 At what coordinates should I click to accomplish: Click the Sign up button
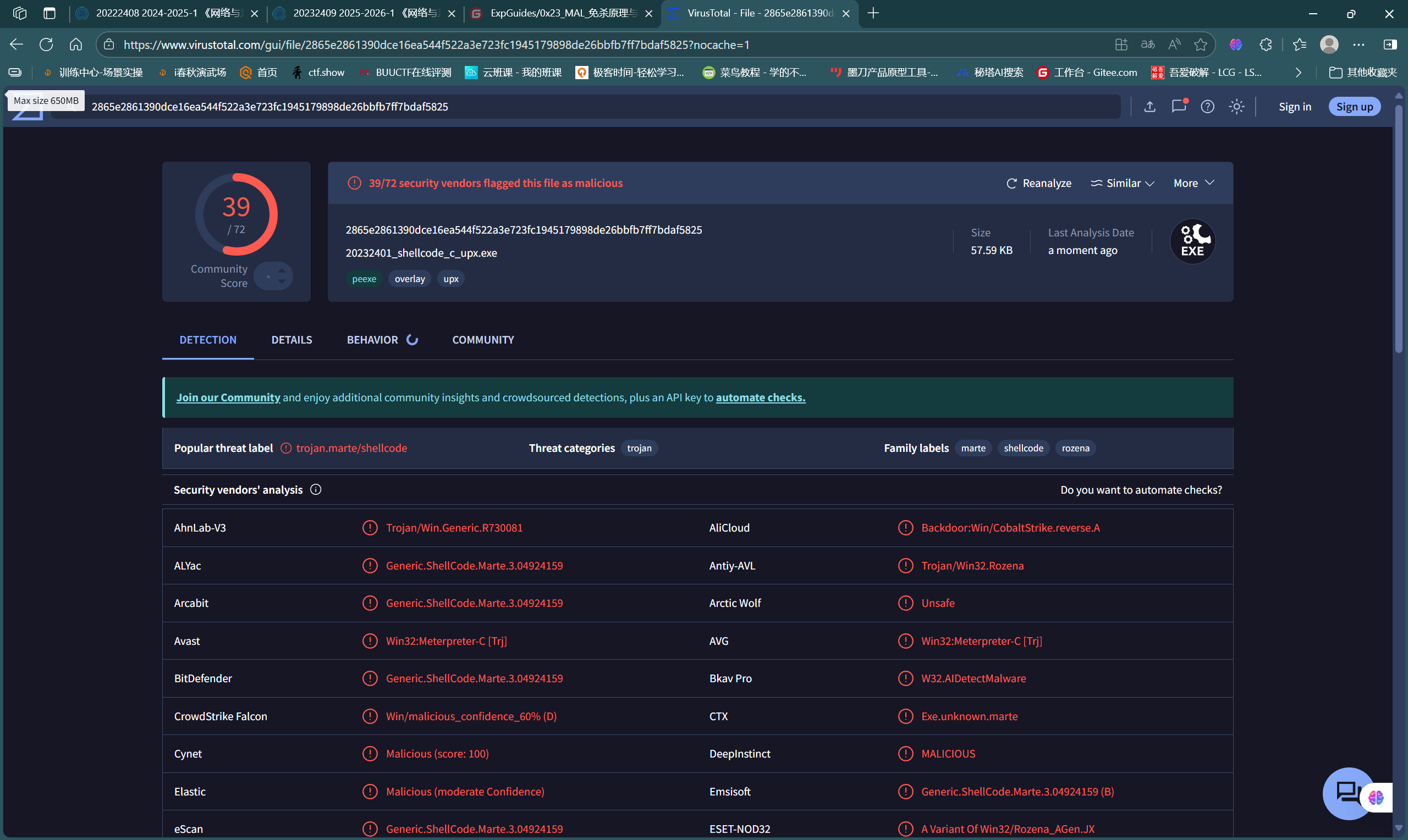[x=1354, y=107]
